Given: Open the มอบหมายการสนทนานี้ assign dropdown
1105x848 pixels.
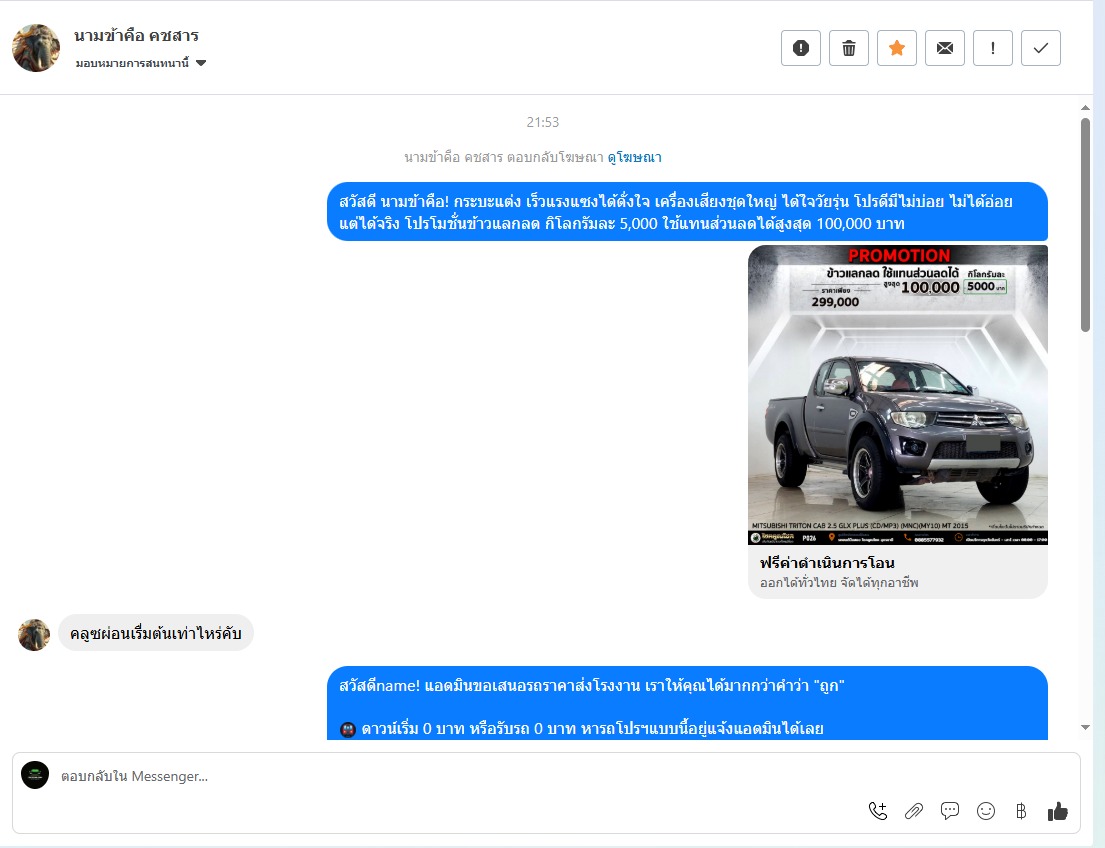Looking at the screenshot, I should [x=141, y=63].
